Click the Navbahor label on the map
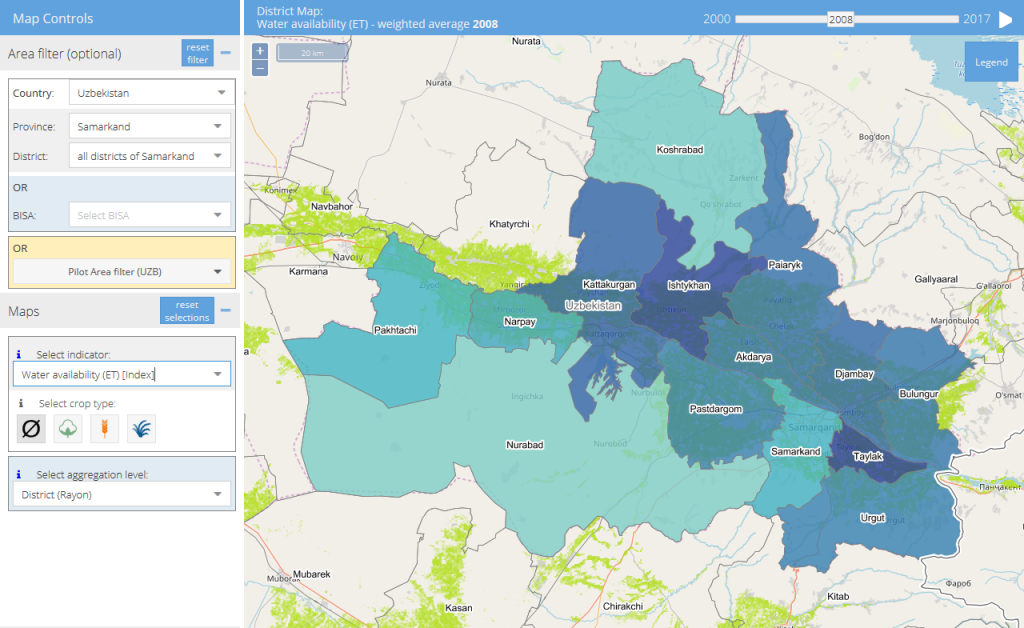This screenshot has width=1024, height=628. (331, 206)
